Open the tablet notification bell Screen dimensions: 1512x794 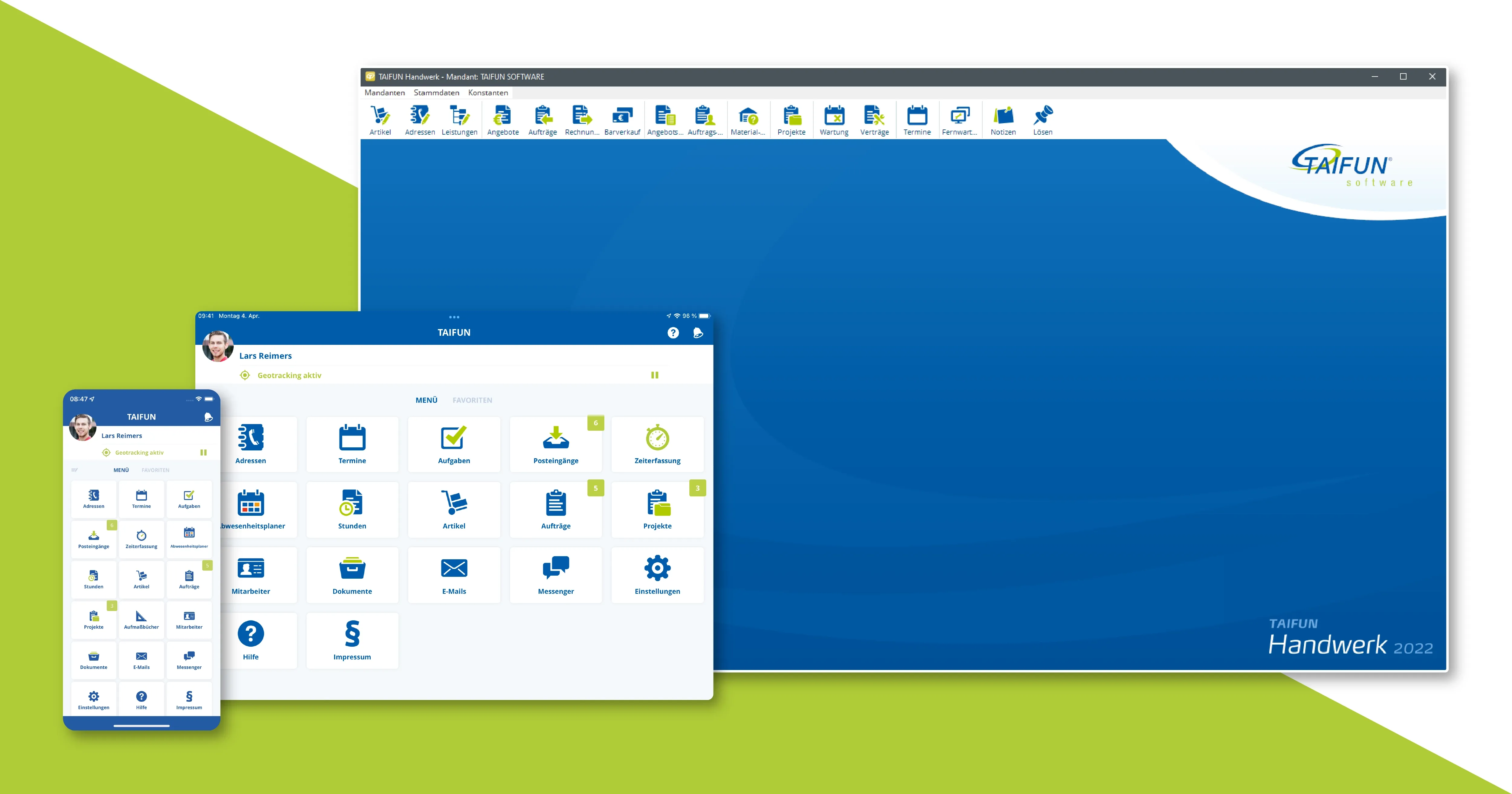[697, 333]
